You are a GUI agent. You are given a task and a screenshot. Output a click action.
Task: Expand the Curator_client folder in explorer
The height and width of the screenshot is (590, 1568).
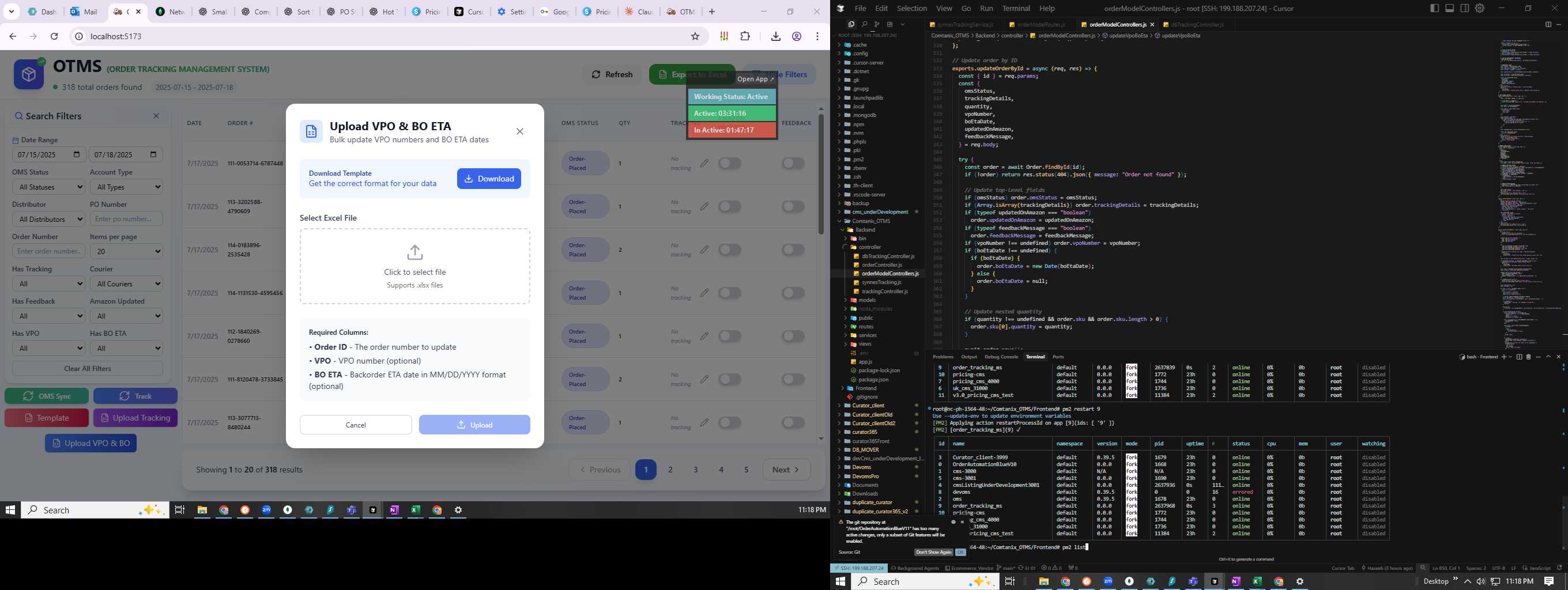(868, 406)
